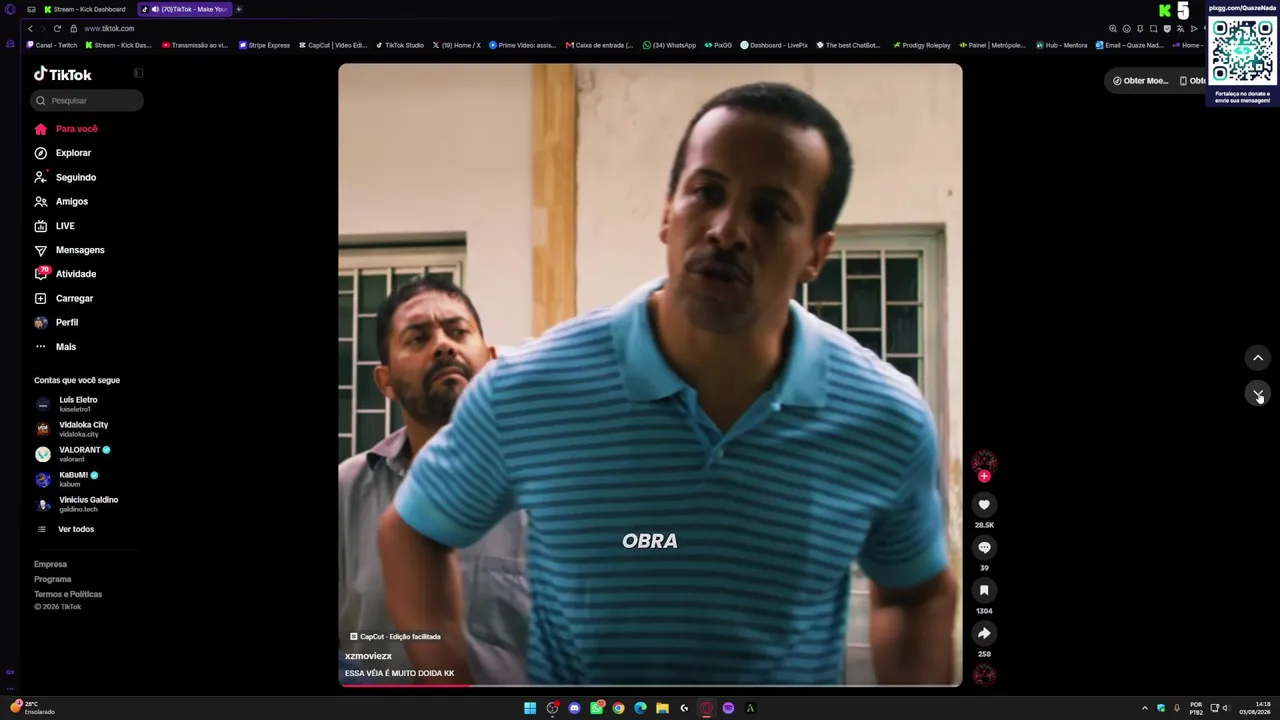Click the TikTok logo
This screenshot has height=720, width=1280.
tap(62, 74)
